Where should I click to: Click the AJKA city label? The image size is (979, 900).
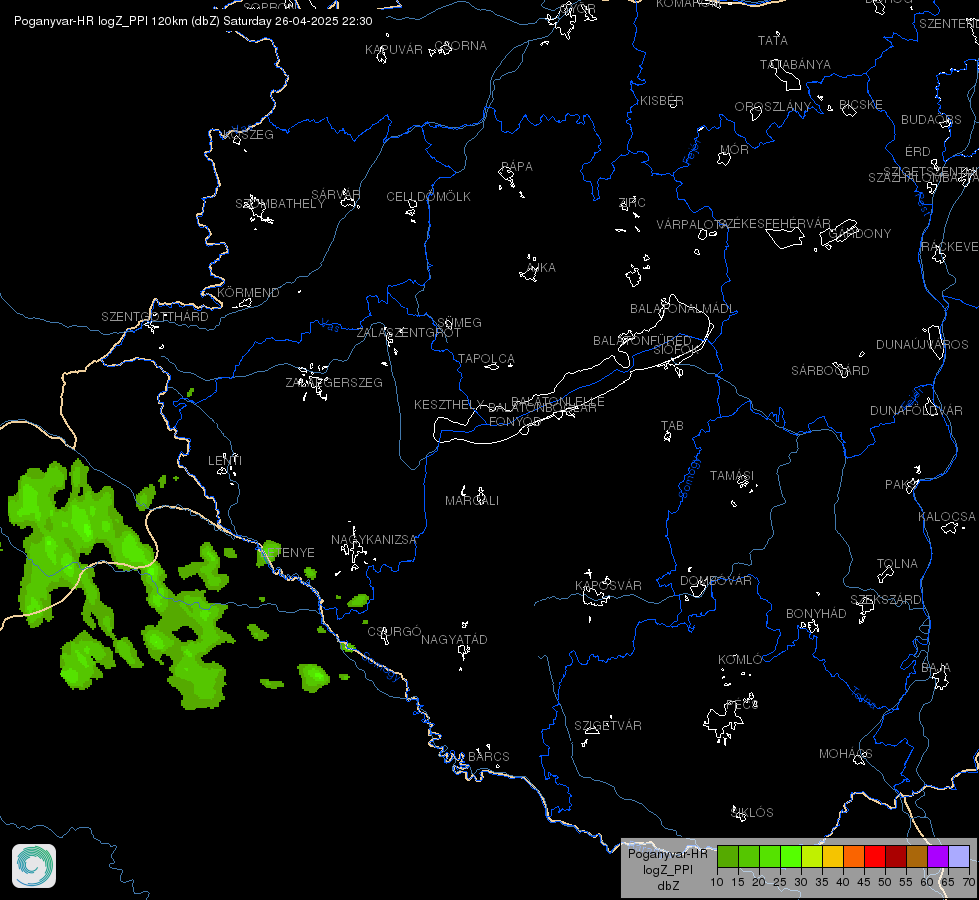pyautogui.click(x=541, y=268)
